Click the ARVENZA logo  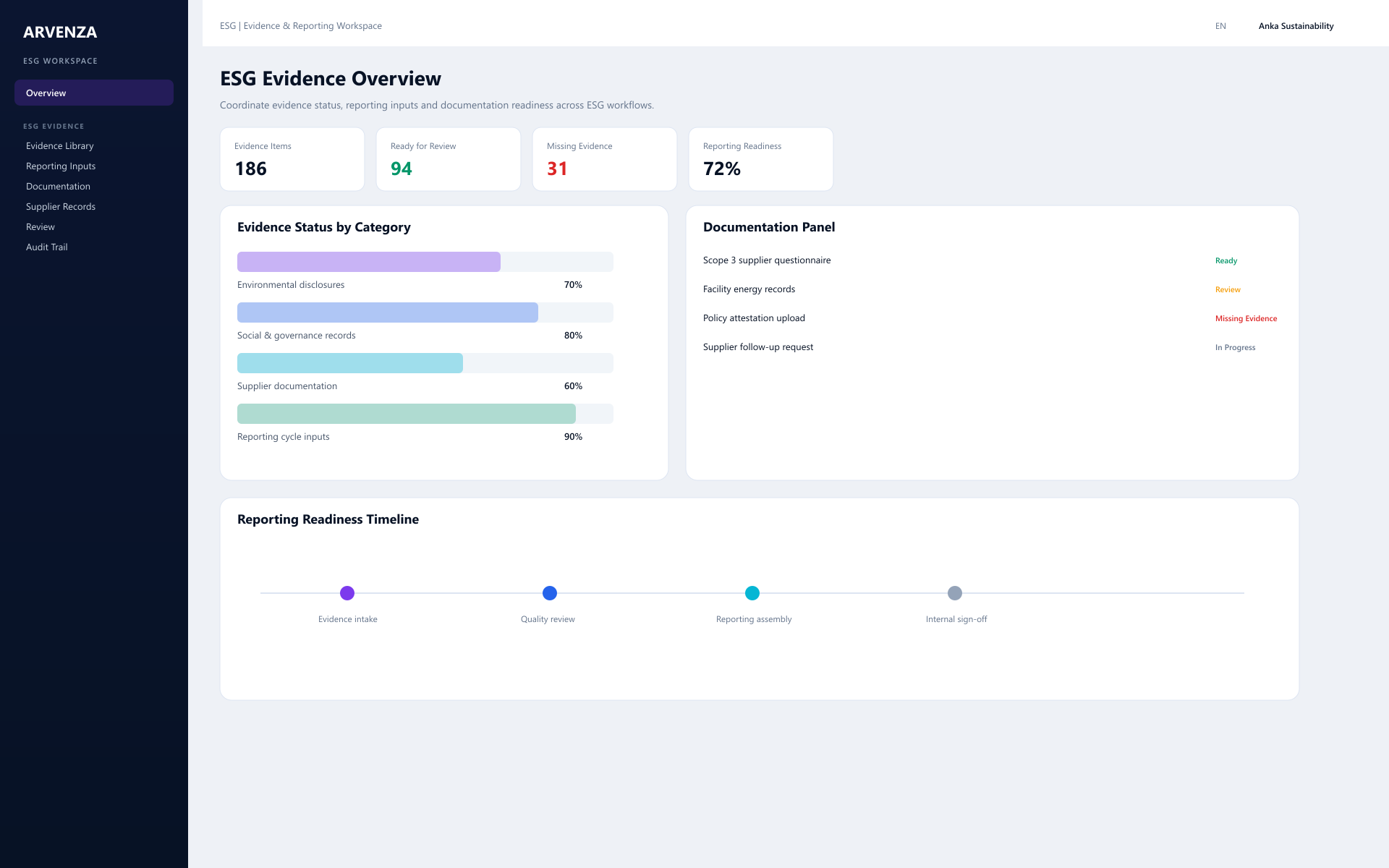point(60,32)
